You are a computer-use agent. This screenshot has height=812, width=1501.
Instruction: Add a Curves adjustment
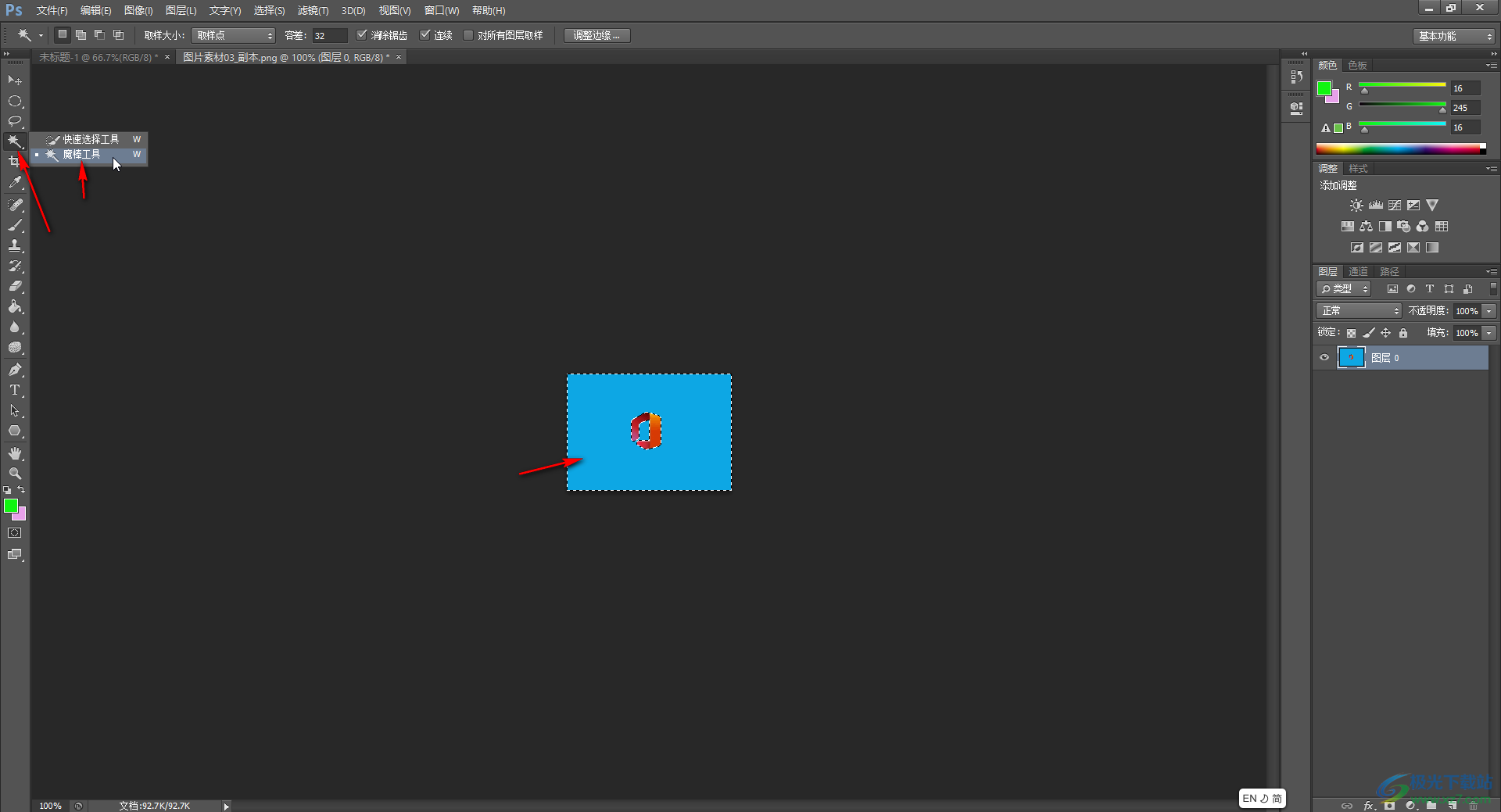point(1395,206)
